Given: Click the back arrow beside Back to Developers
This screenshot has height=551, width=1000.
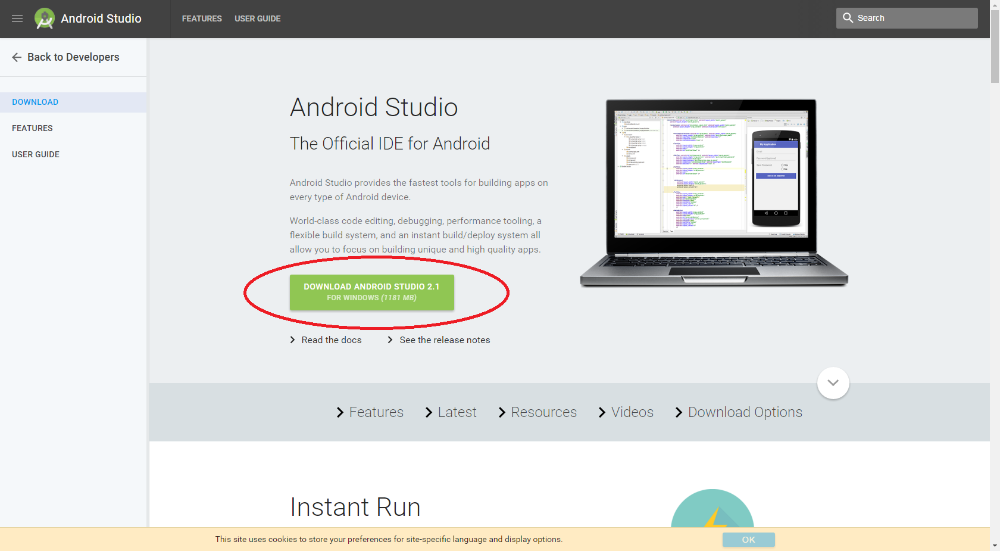Looking at the screenshot, I should (x=17, y=57).
